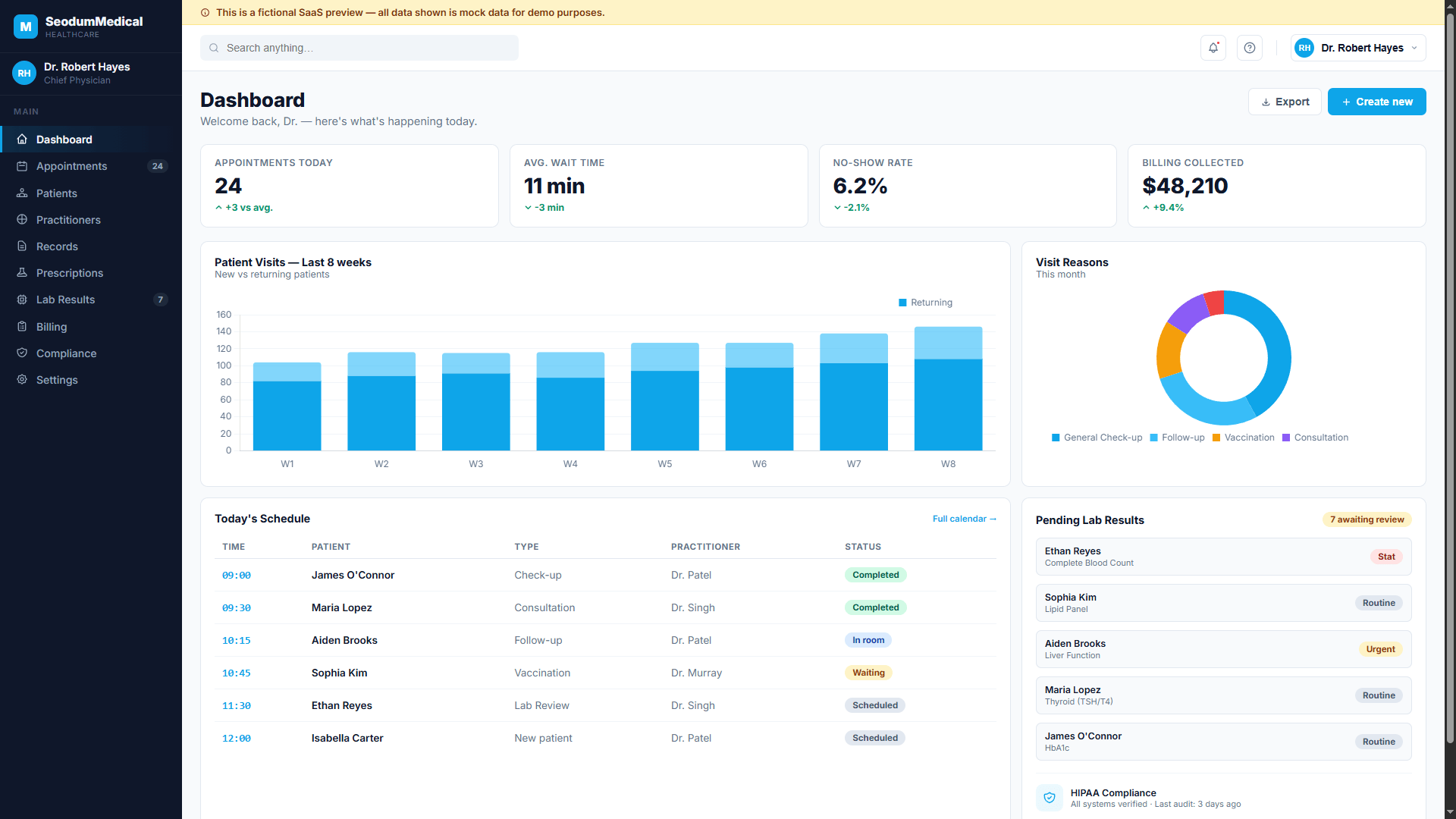Expand the Dr. Robert Hayes user dropdown chevron
The image size is (1456, 819).
pos(1414,48)
